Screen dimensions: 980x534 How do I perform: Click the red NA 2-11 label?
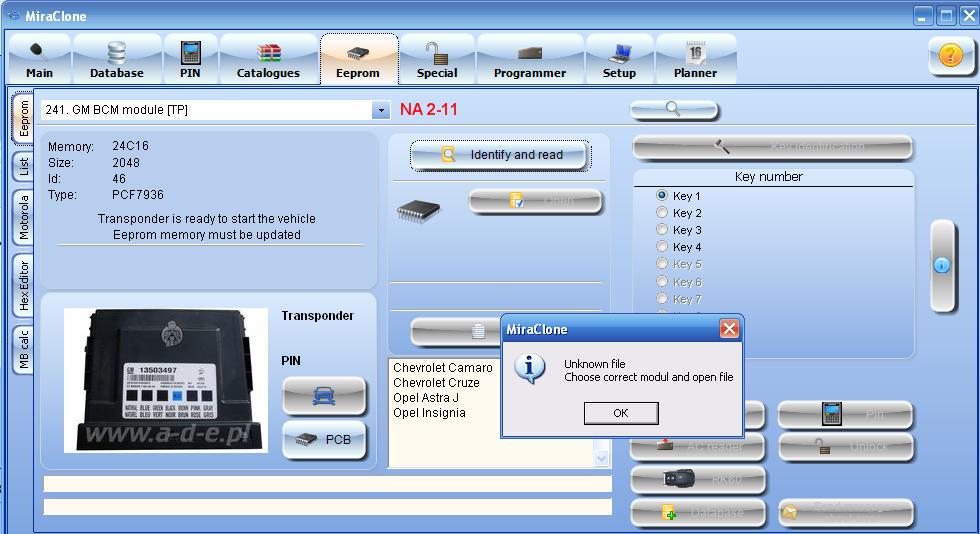click(x=429, y=109)
